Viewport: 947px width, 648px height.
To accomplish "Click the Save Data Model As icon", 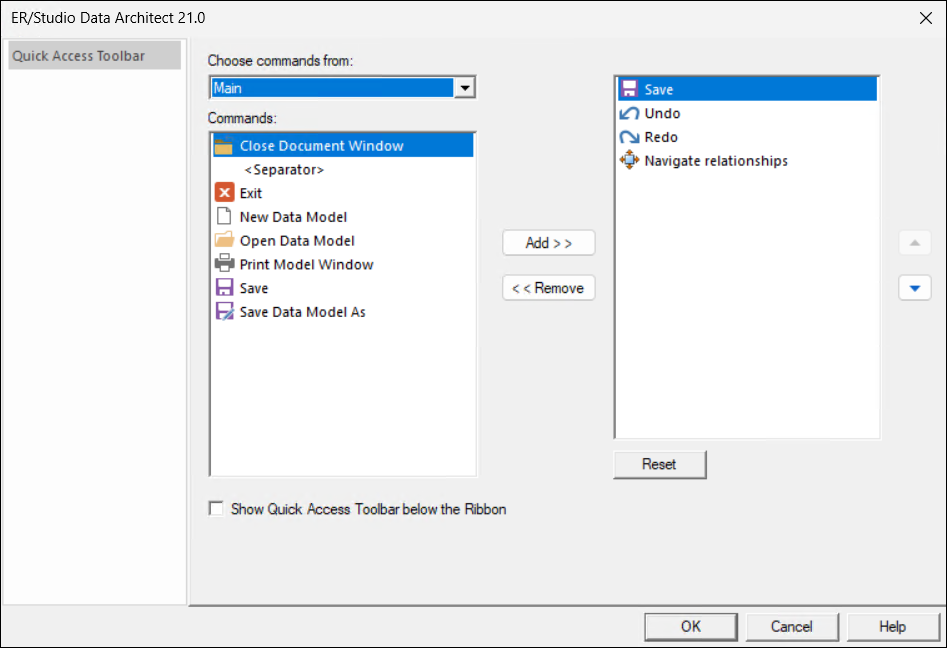I will (x=224, y=311).
